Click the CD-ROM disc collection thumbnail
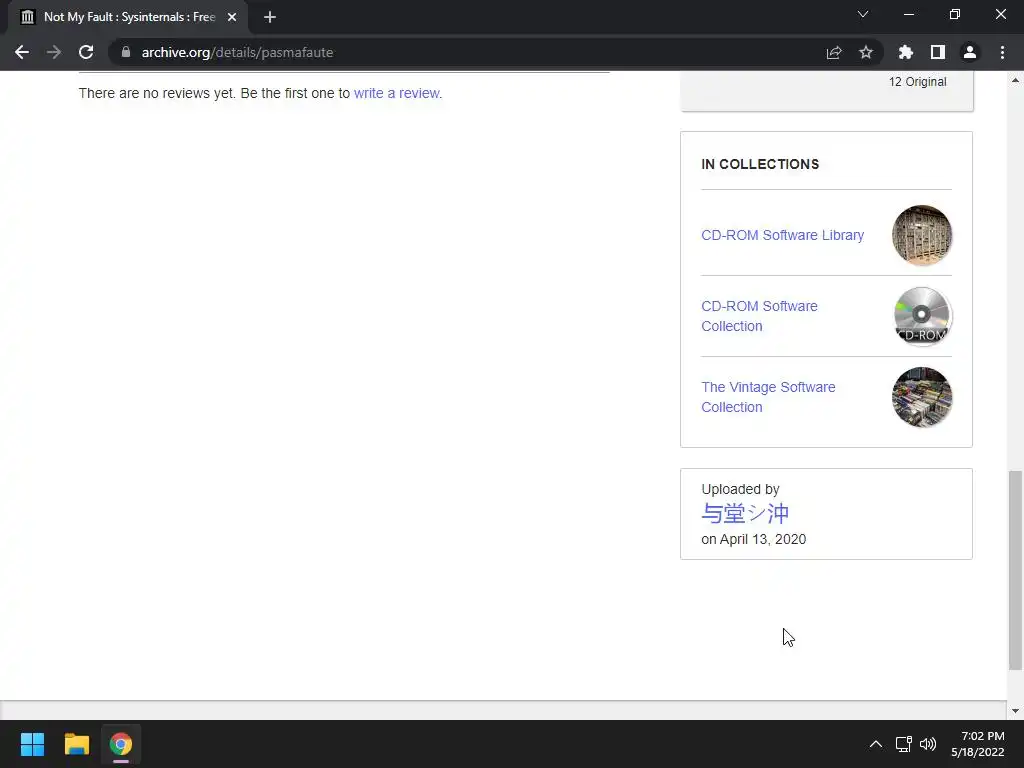1024x768 pixels. coord(921,316)
